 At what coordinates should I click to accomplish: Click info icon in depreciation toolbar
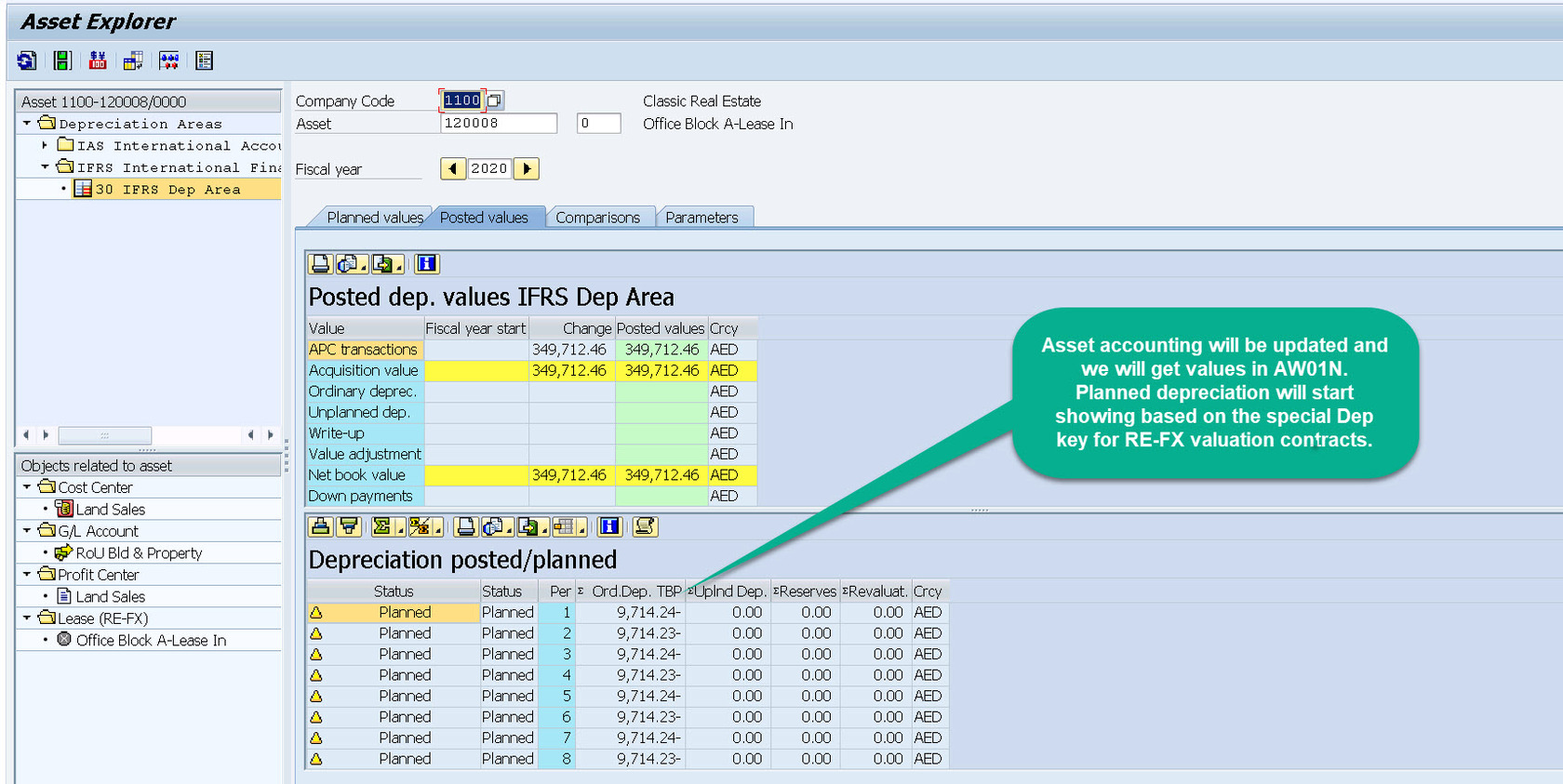[609, 527]
